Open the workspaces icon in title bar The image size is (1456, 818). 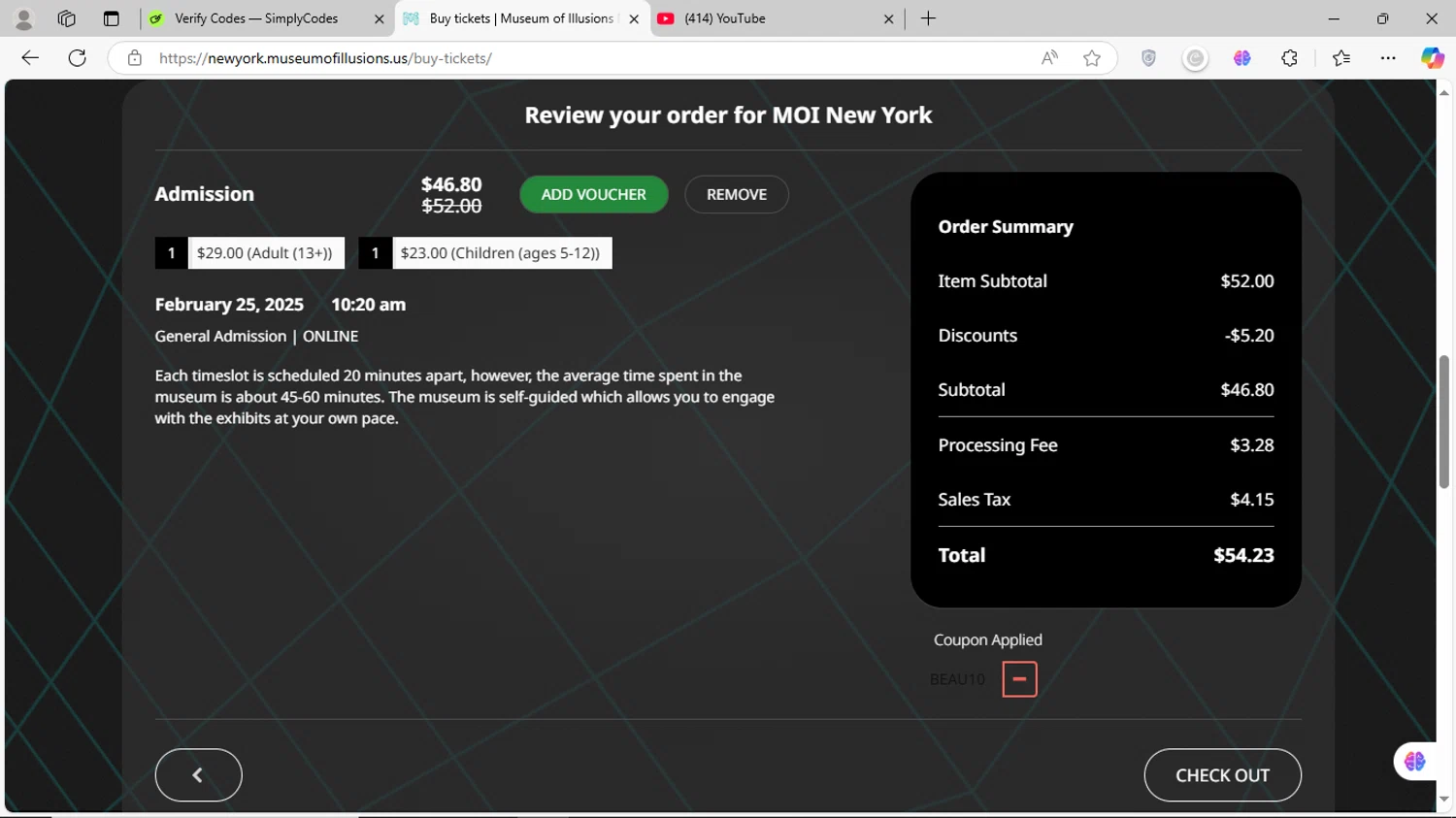point(67,18)
